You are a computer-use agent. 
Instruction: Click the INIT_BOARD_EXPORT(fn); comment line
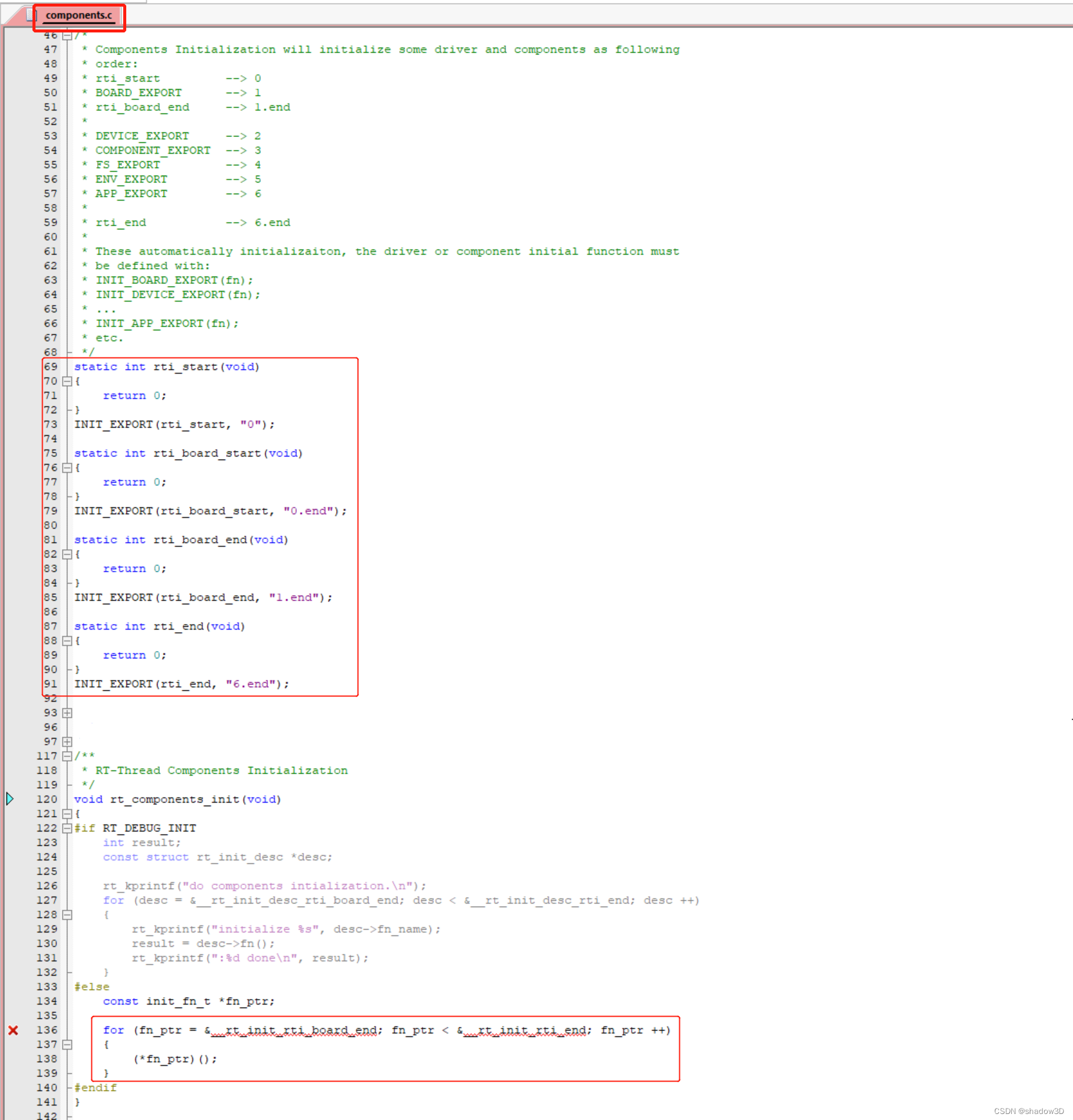pyautogui.click(x=174, y=281)
